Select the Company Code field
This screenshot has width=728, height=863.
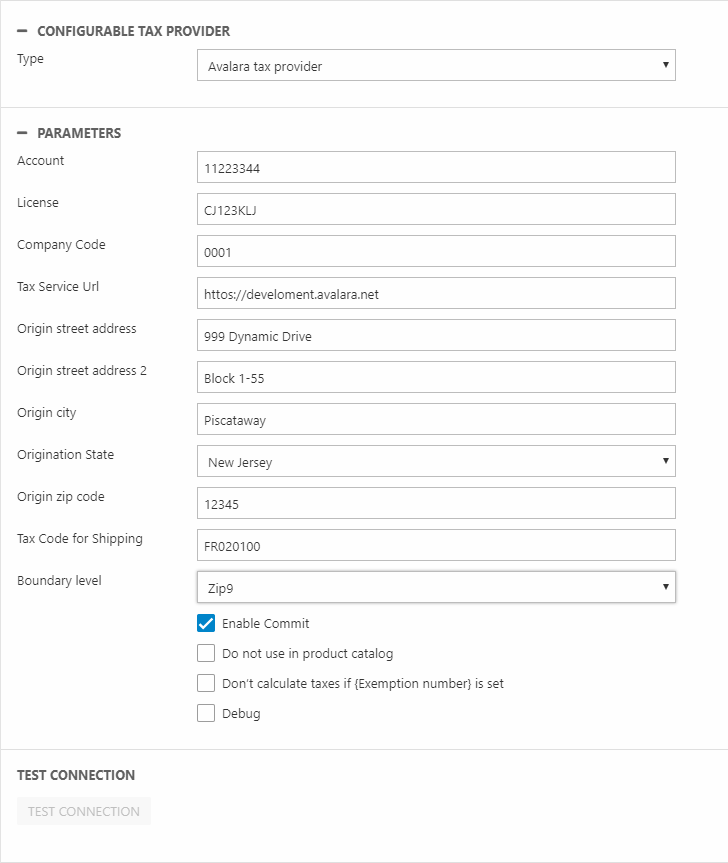[x=436, y=252]
